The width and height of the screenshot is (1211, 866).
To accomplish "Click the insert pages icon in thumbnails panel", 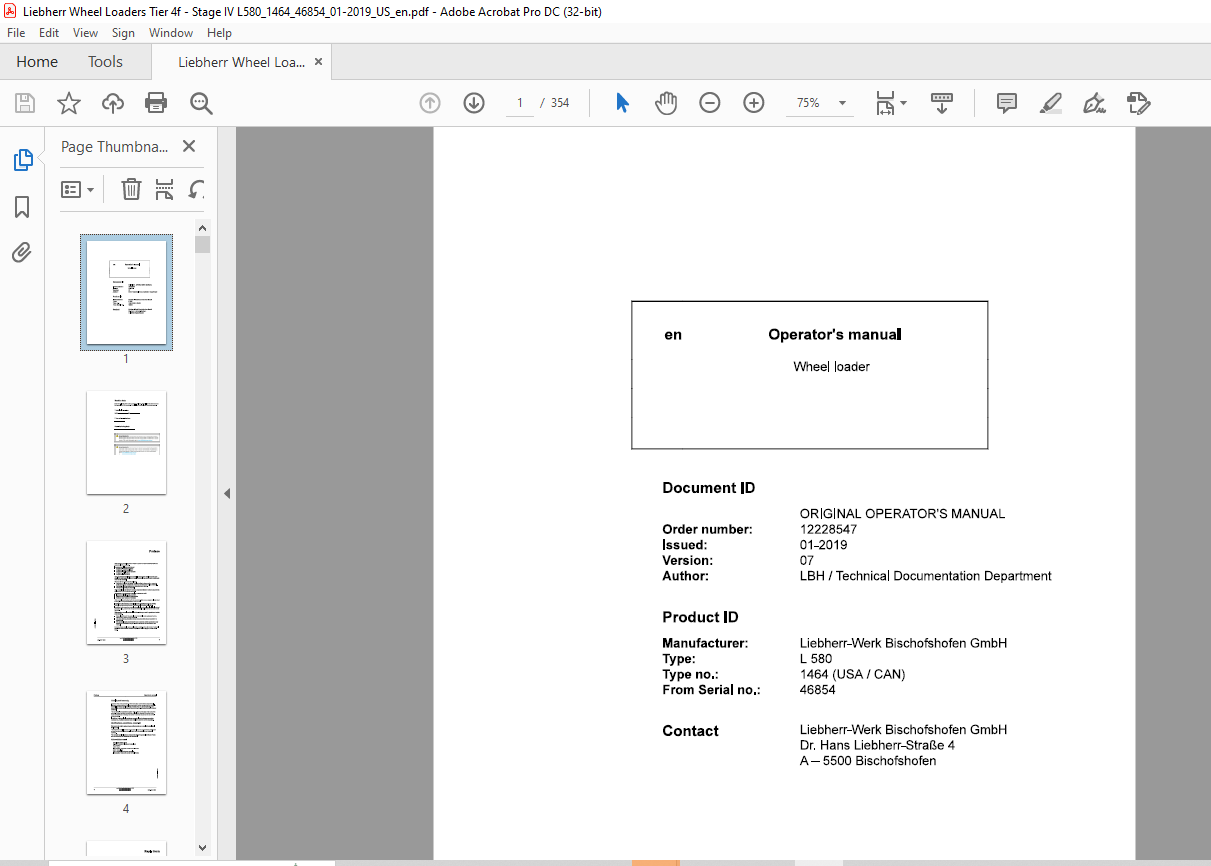I will pos(165,189).
